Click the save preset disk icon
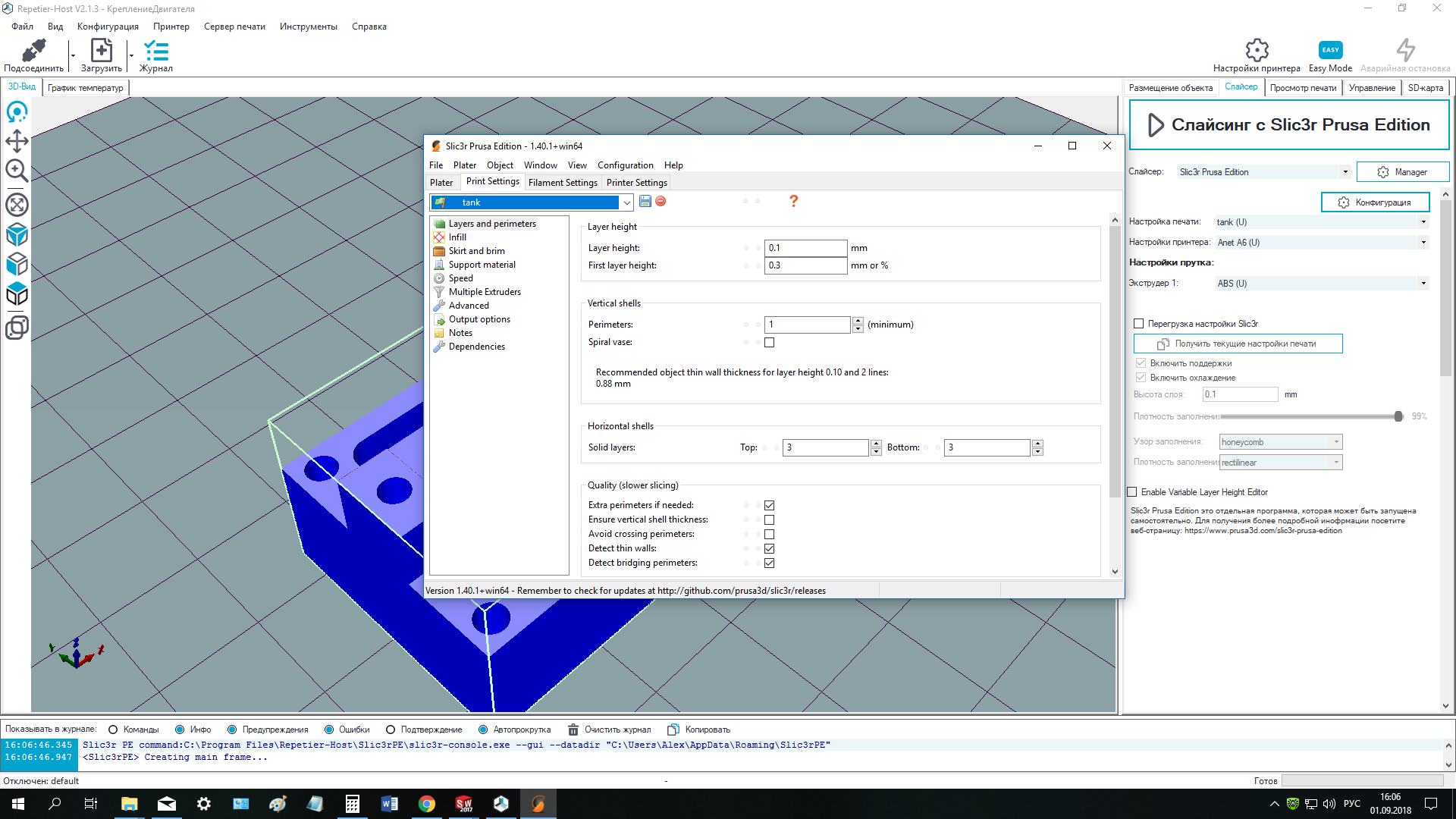 [x=645, y=202]
